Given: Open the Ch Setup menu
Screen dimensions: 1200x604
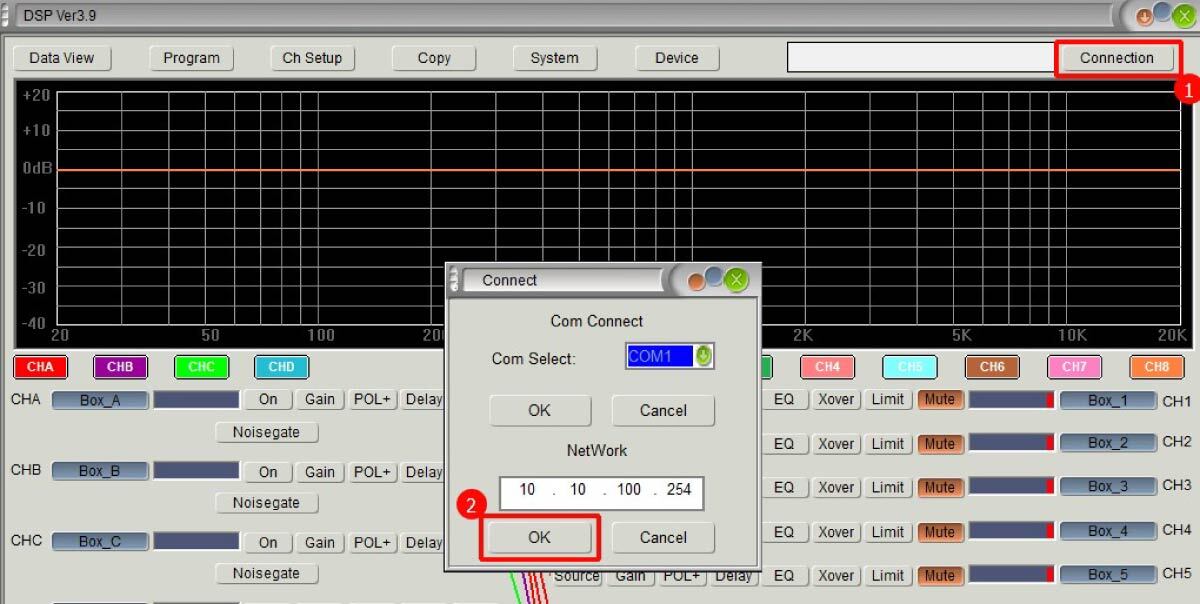Looking at the screenshot, I should tap(312, 58).
